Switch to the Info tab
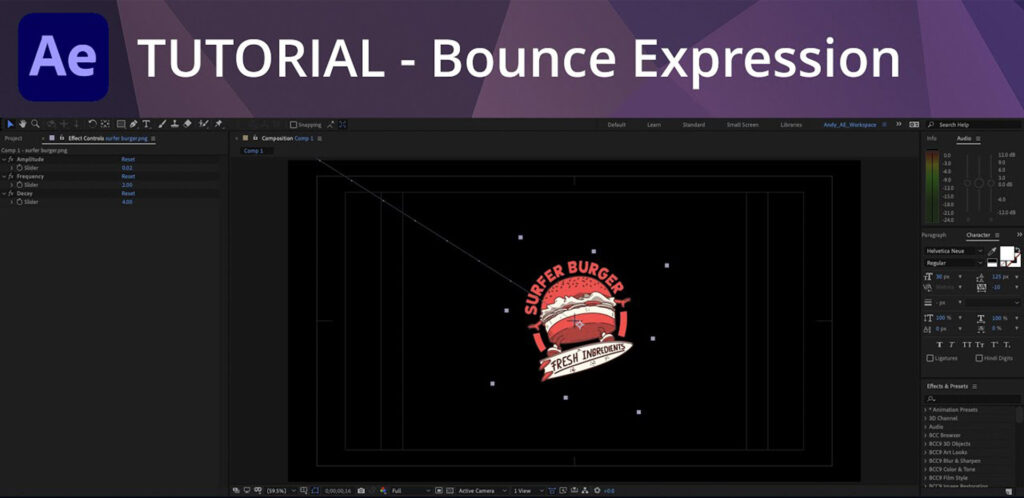This screenshot has width=1024, height=498. (x=931, y=138)
